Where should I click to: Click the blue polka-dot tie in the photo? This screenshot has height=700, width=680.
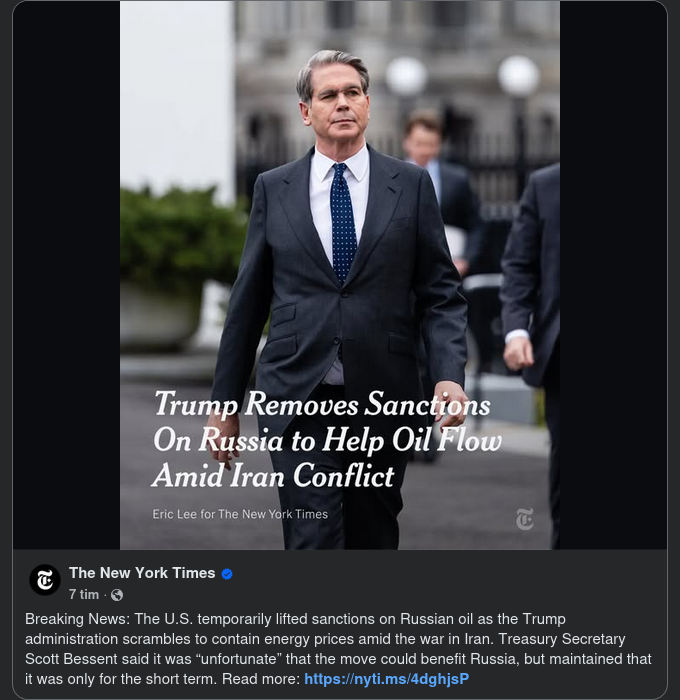tap(343, 220)
